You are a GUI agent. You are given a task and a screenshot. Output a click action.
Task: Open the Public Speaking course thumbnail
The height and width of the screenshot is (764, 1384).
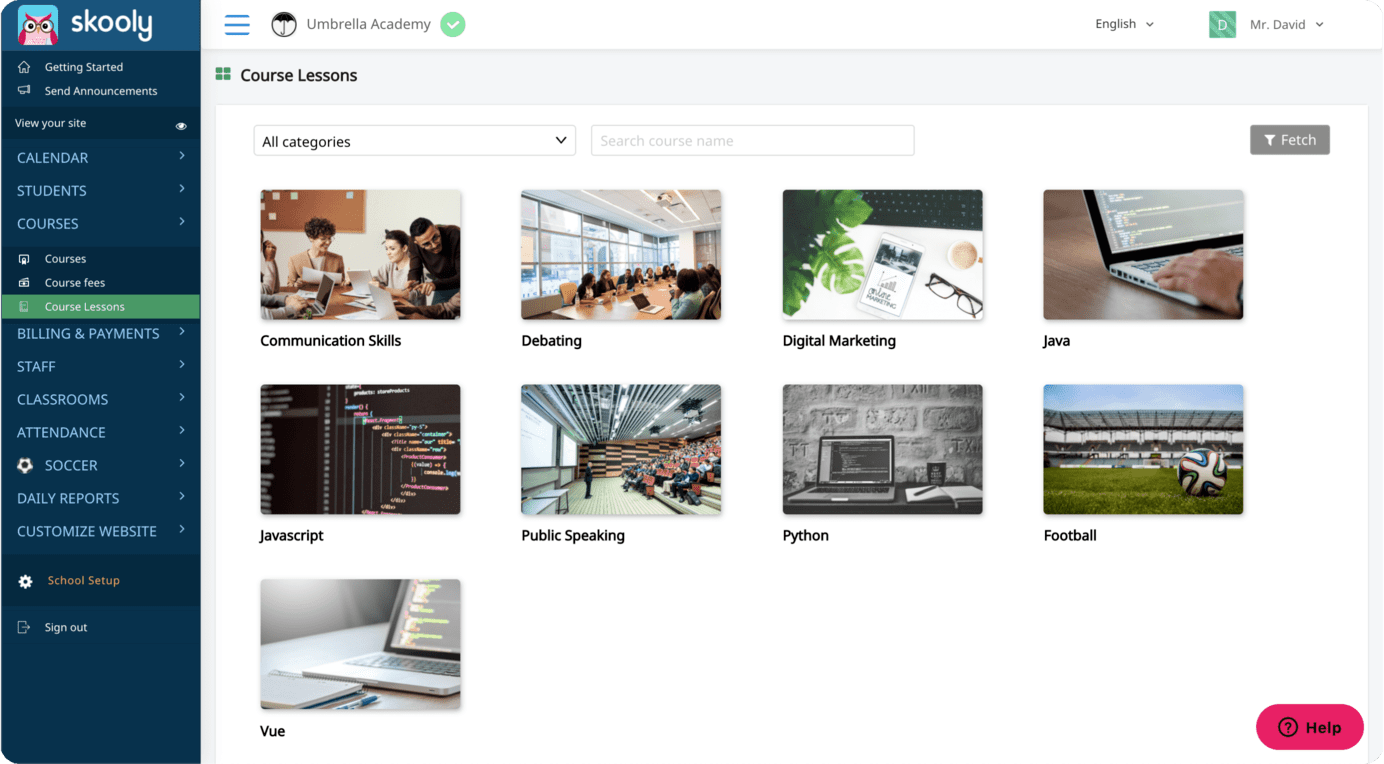click(621, 449)
